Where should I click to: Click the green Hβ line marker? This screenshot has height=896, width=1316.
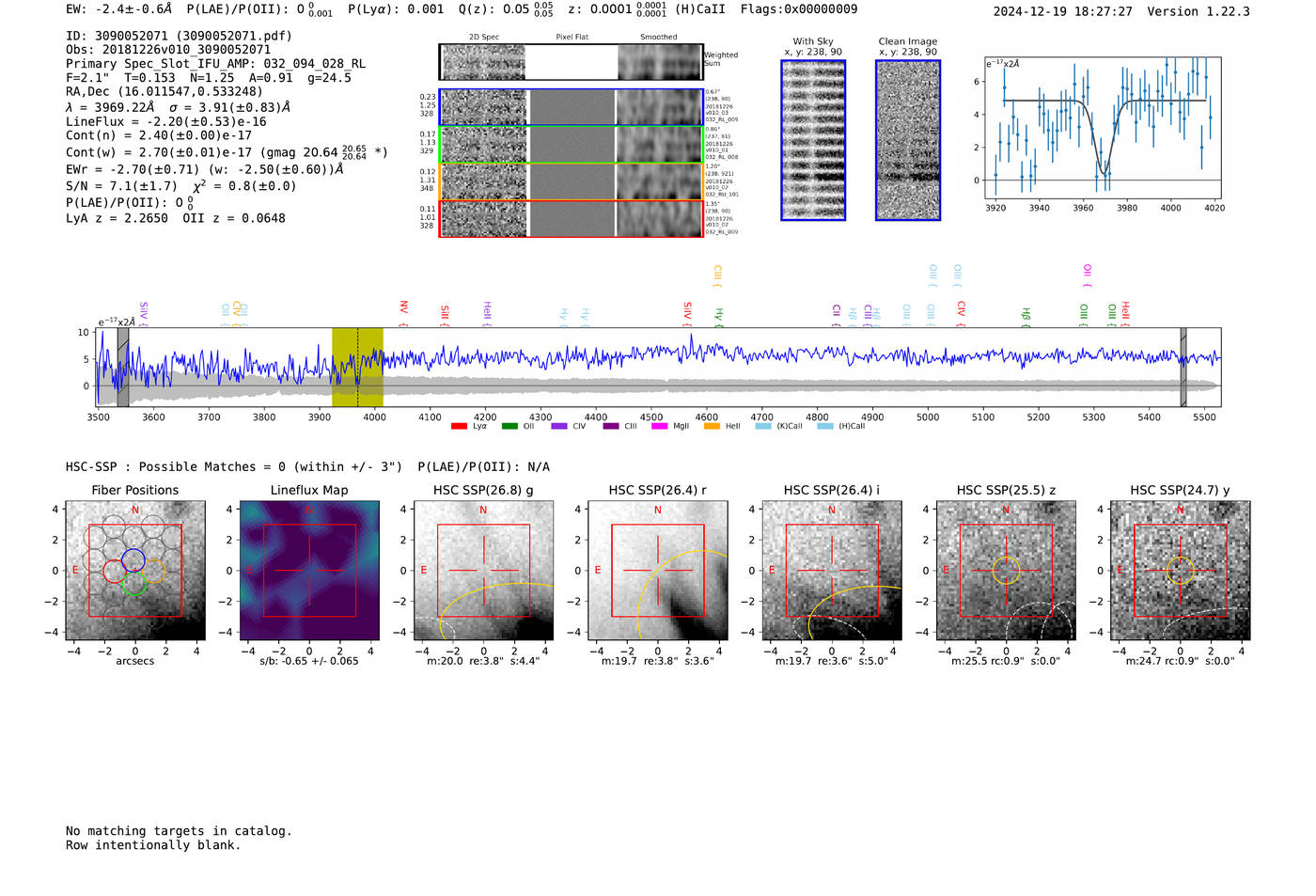[x=1026, y=316]
